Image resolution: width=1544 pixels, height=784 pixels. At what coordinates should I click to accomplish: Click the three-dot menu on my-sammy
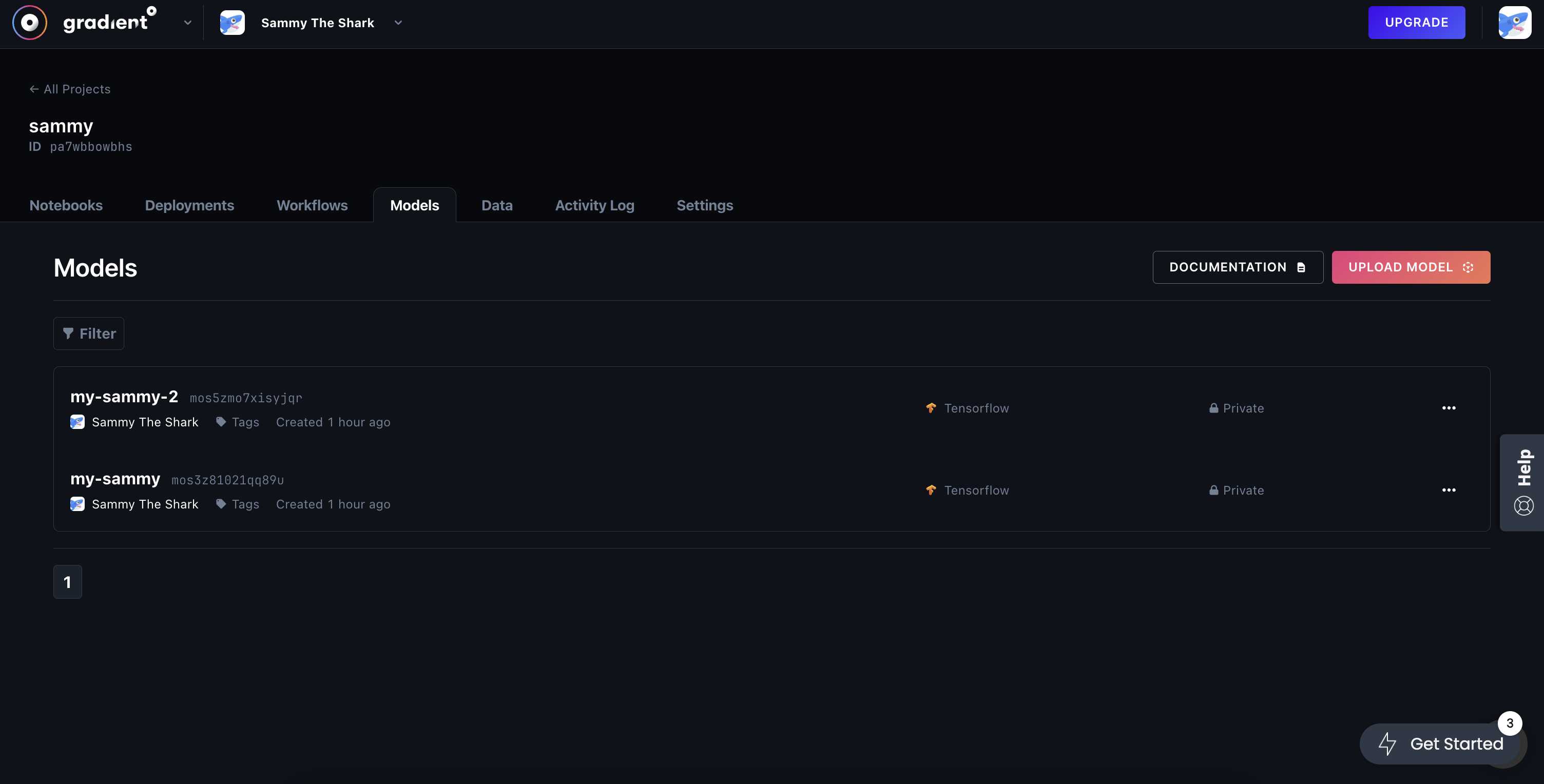1448,491
